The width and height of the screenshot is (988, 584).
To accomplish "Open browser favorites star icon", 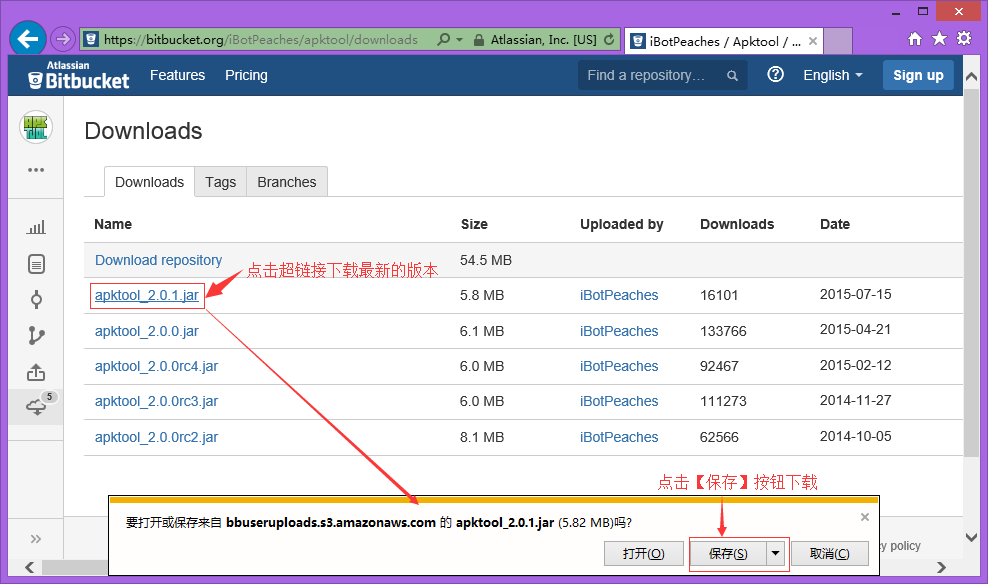I will tap(939, 39).
